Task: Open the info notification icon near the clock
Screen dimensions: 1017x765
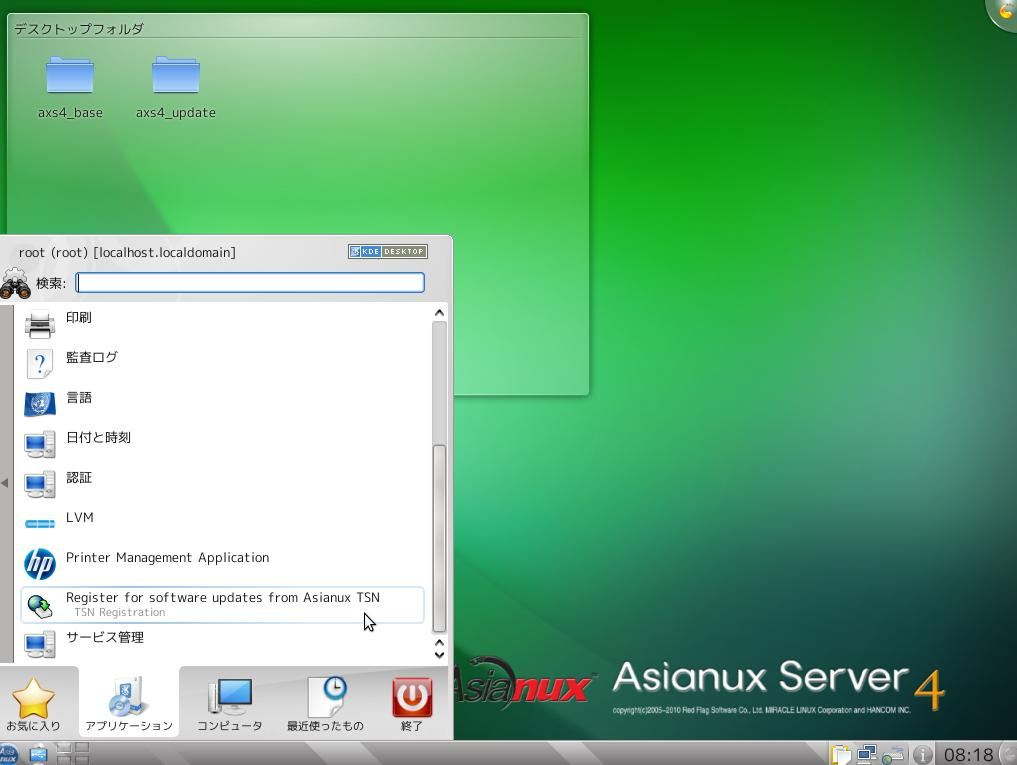Action: point(921,754)
